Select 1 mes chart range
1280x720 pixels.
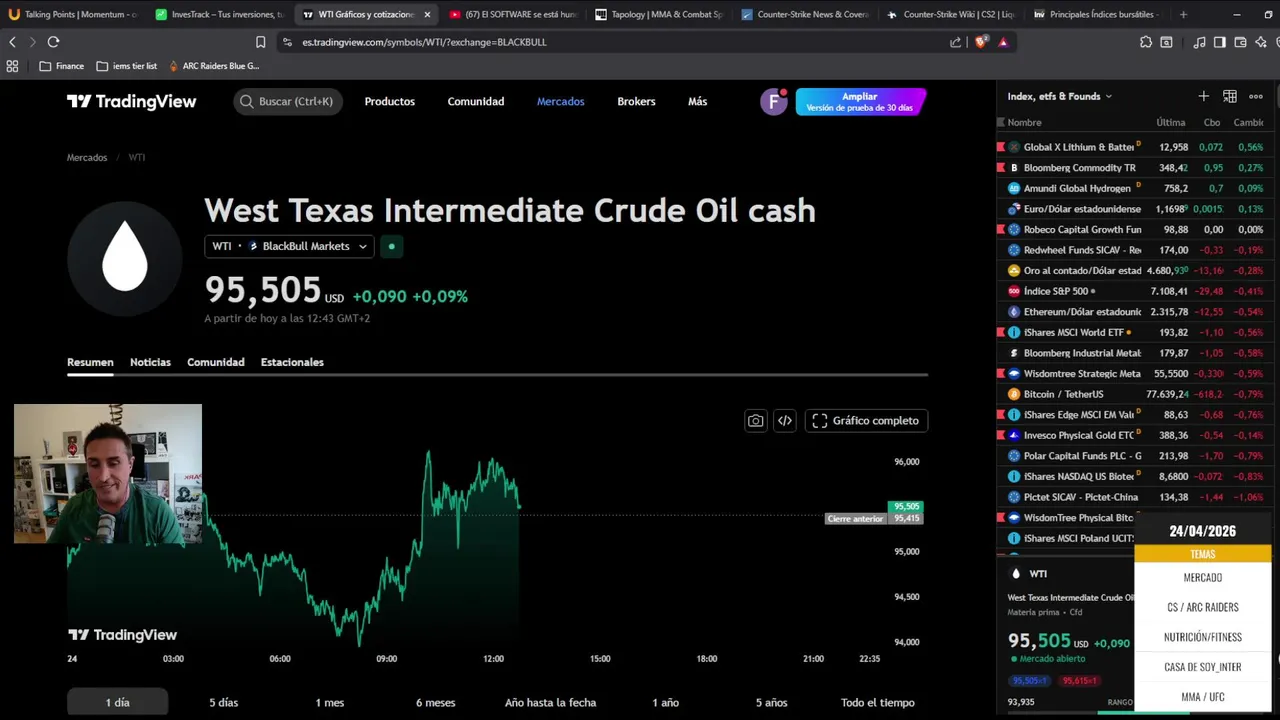pyautogui.click(x=330, y=702)
